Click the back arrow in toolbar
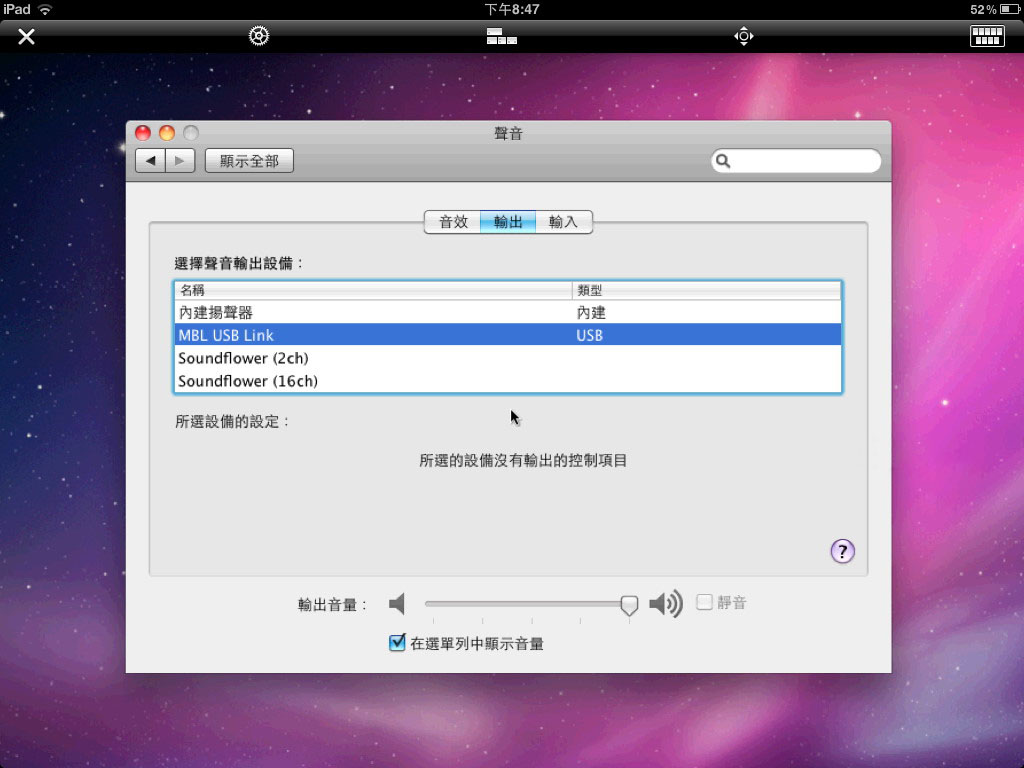Image resolution: width=1024 pixels, height=768 pixels. 150,161
